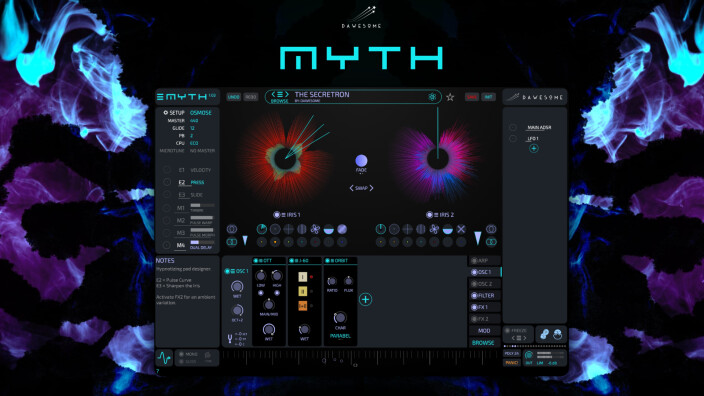Enable the J-60 mode II button
Image resolution: width=704 pixels, height=396 pixels.
click(x=303, y=291)
